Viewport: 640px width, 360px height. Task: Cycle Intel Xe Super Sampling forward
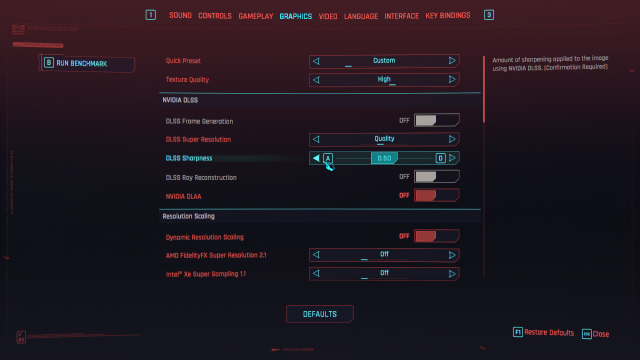452,273
